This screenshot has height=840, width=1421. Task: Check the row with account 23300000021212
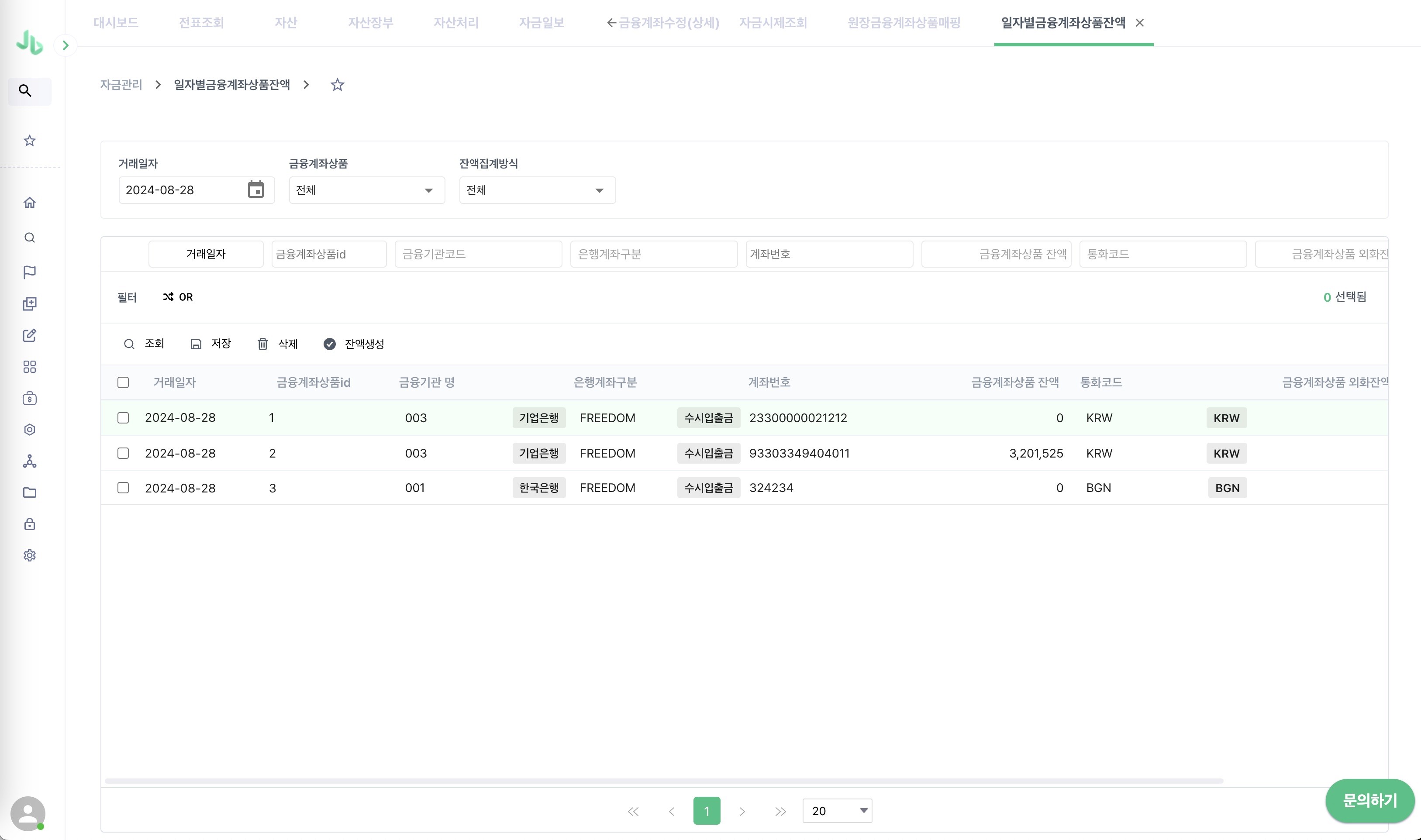click(x=123, y=418)
